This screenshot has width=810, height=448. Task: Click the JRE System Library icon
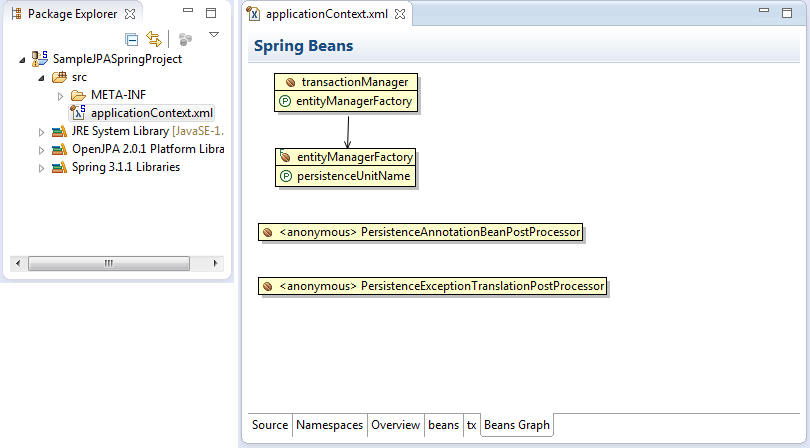point(59,131)
